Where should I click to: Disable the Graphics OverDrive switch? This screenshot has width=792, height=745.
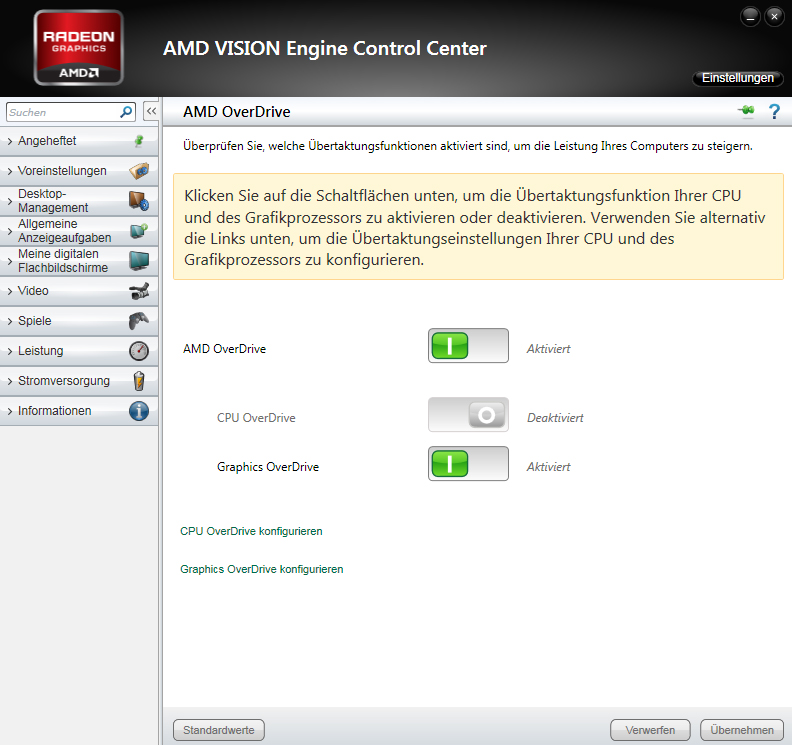click(x=468, y=464)
